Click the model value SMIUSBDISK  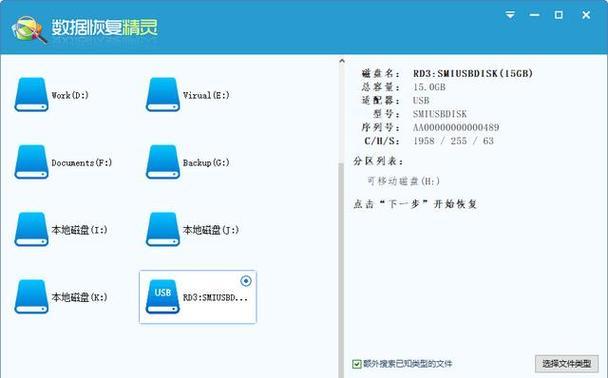click(440, 114)
